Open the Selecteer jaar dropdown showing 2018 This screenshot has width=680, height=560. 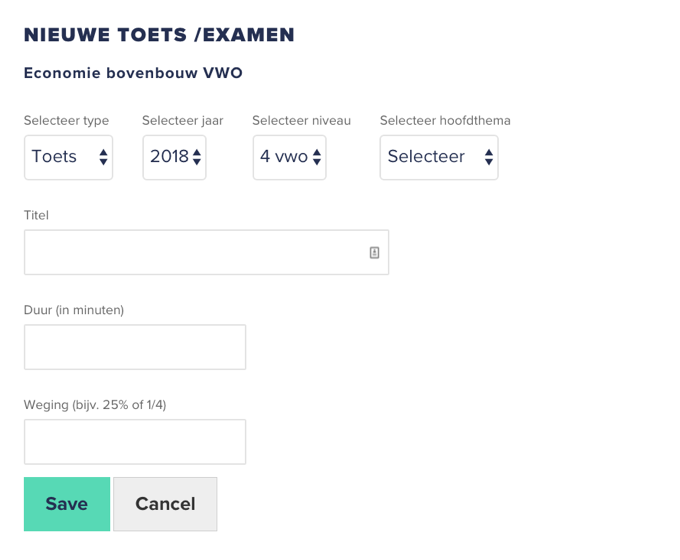click(x=174, y=157)
